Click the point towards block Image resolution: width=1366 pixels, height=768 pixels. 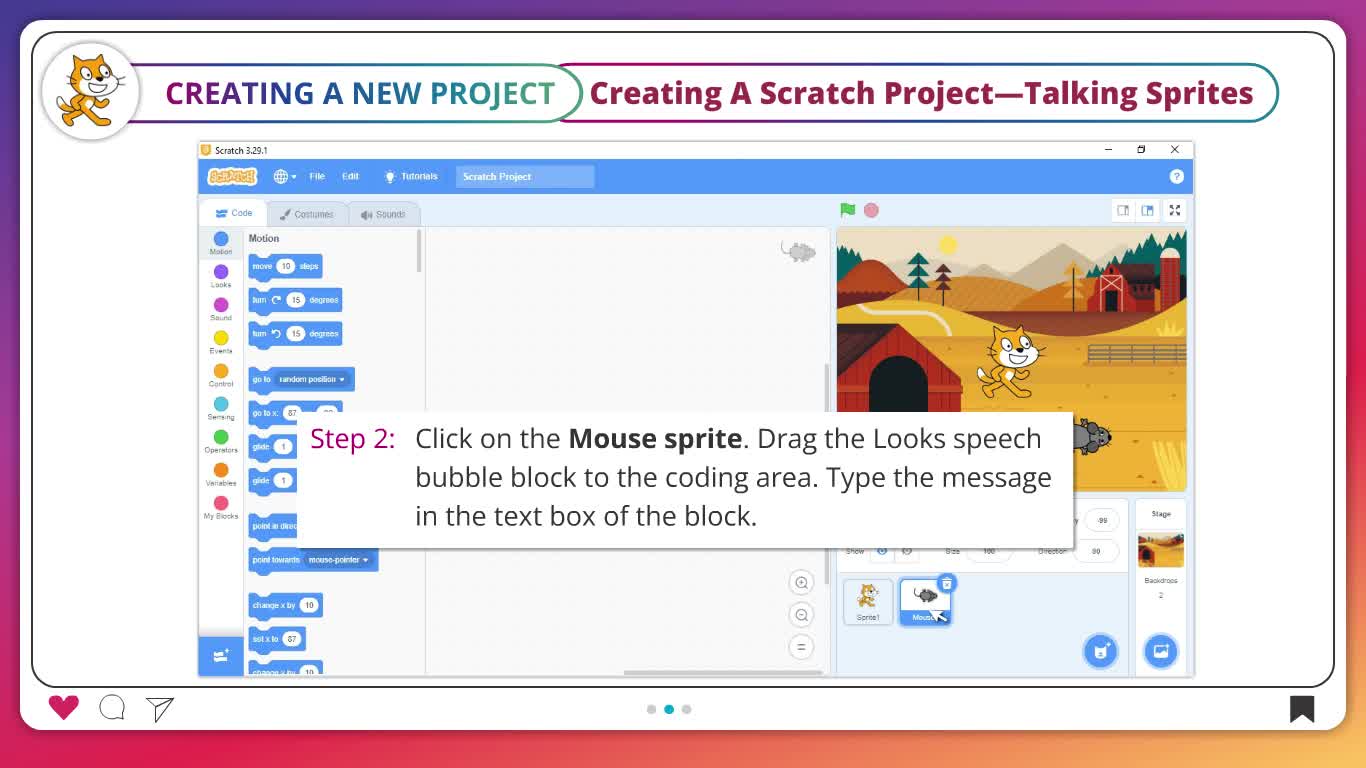(x=313, y=560)
